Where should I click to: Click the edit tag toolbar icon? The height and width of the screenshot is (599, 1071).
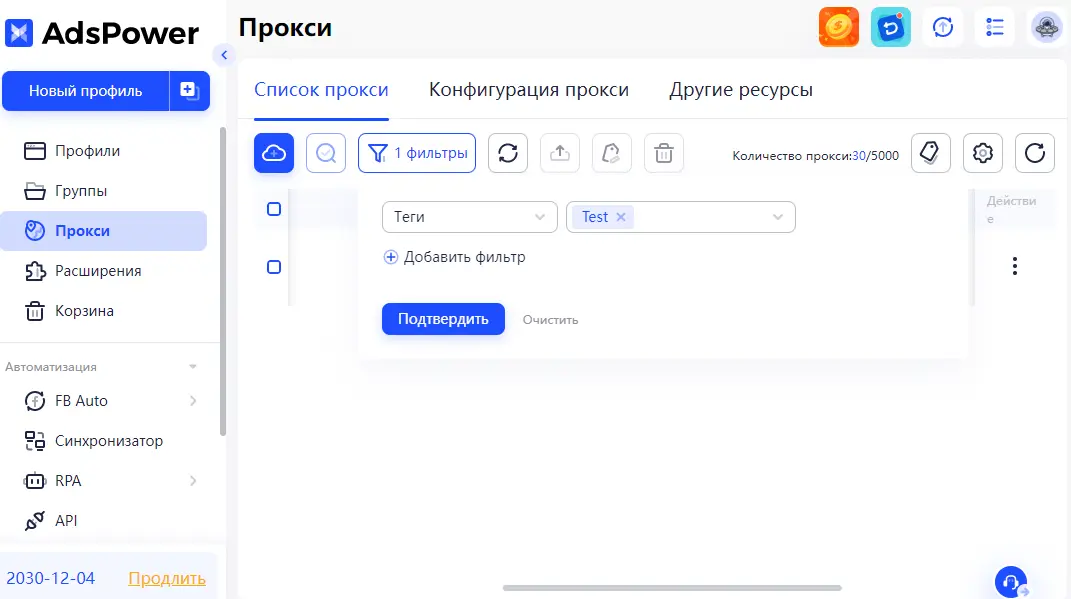611,153
